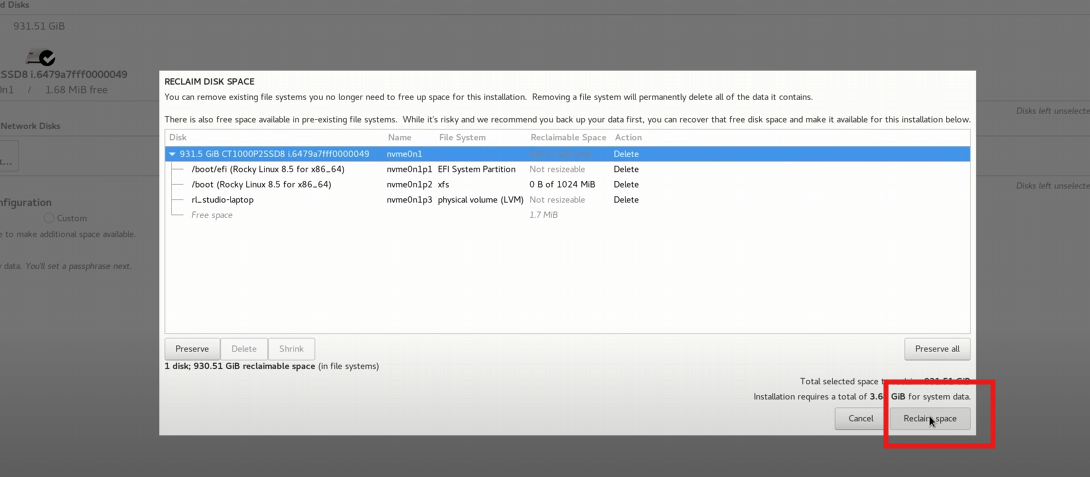Cancel the reclaim disk space dialog

(861, 419)
